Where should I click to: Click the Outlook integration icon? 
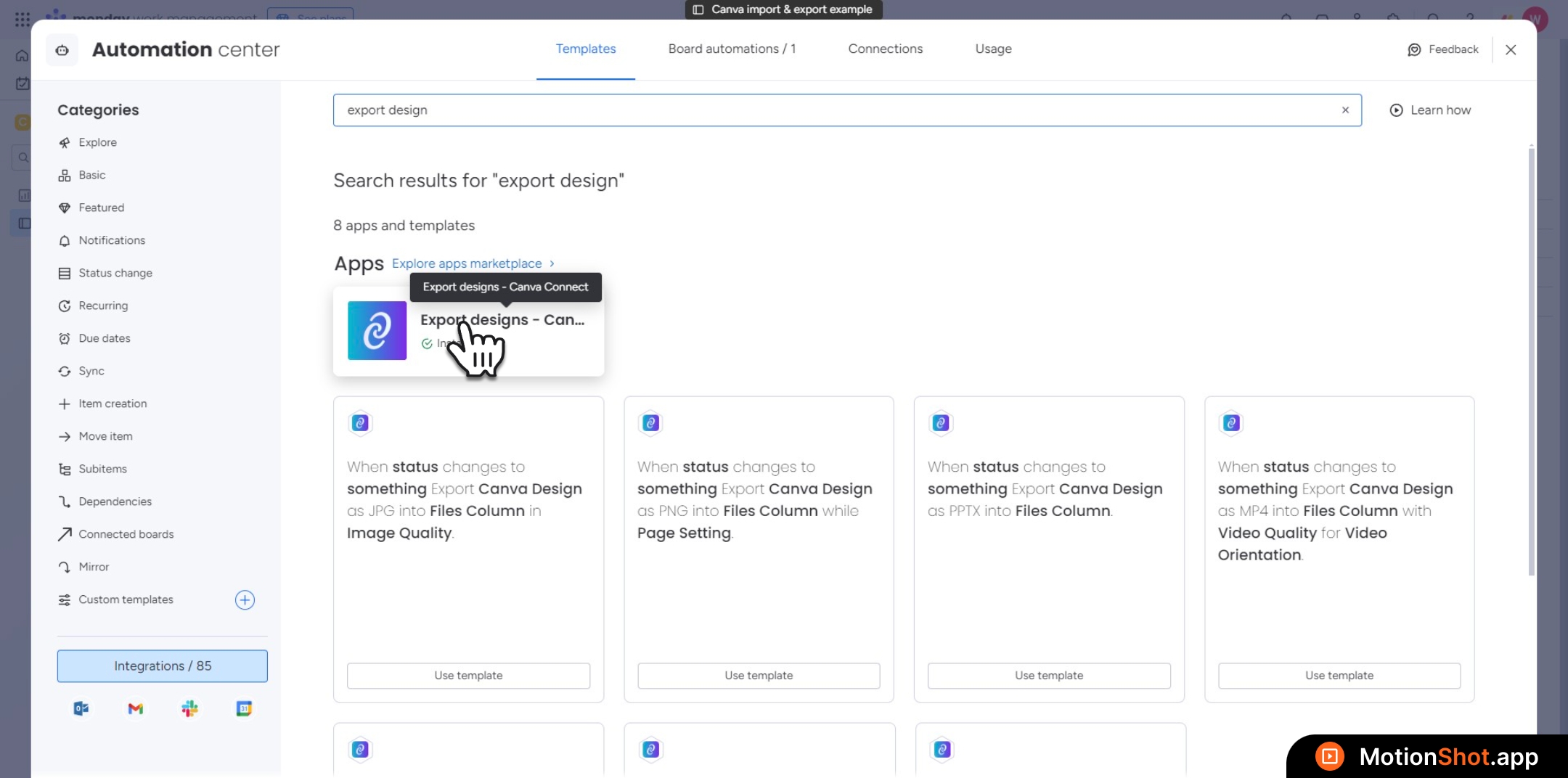click(81, 708)
